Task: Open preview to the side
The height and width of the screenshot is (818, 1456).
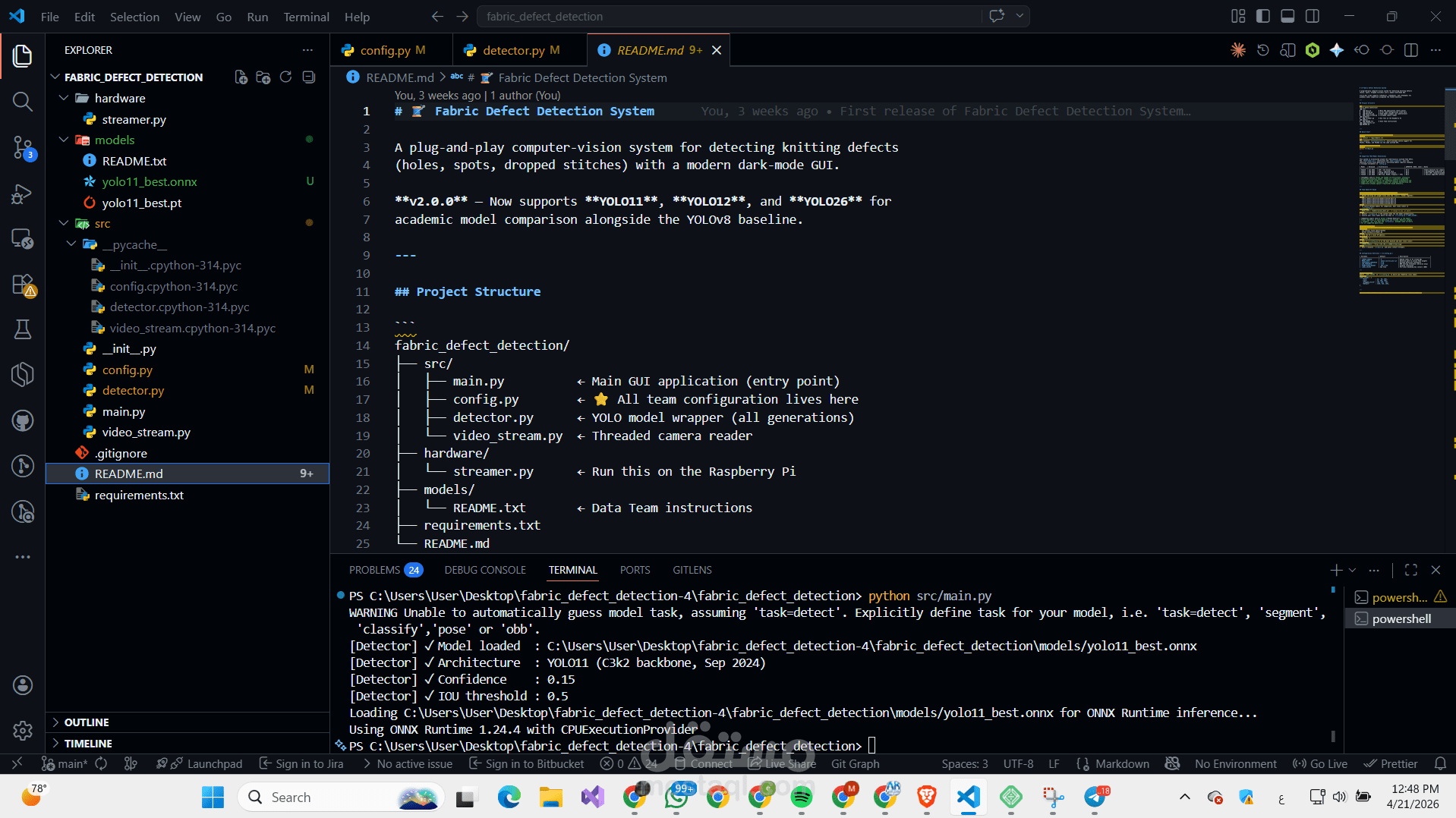Action: pos(1287,50)
